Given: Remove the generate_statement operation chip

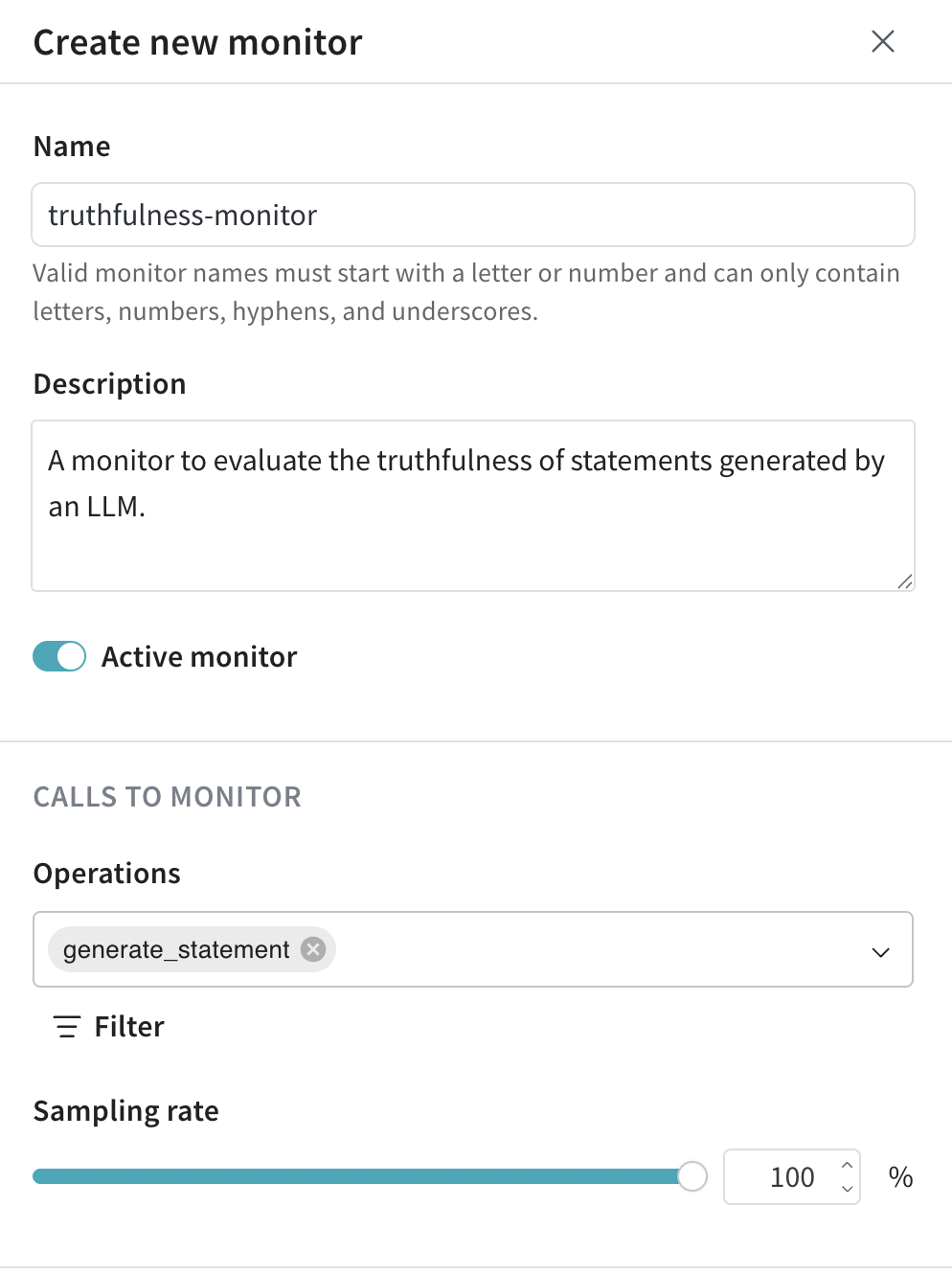Looking at the screenshot, I should coord(313,949).
